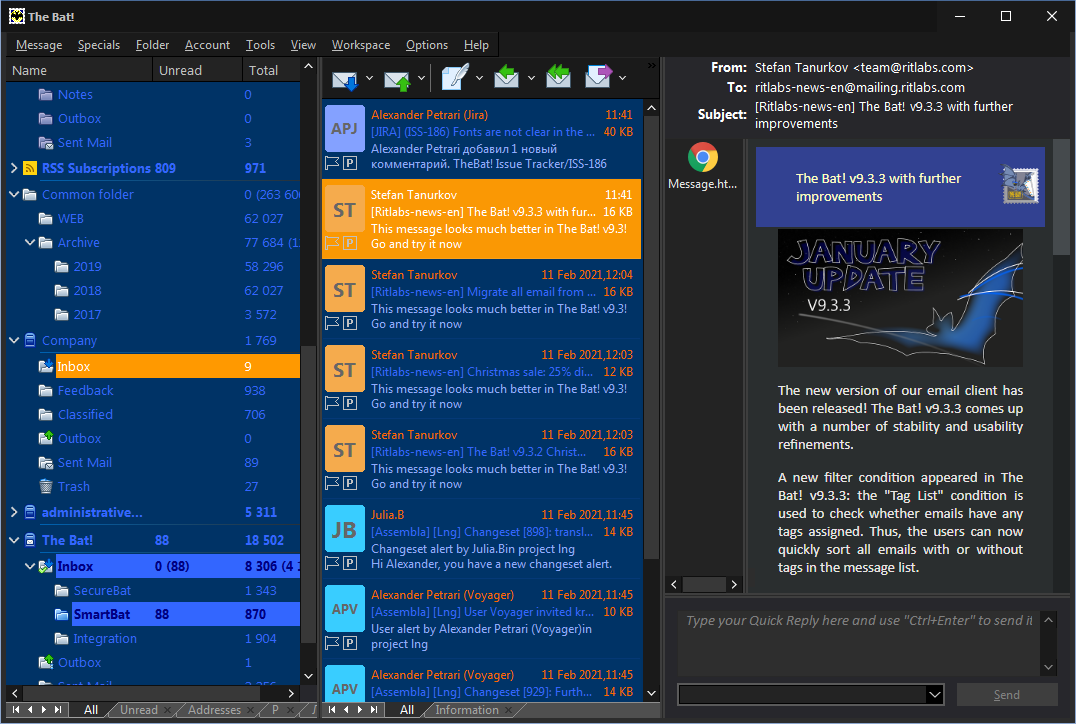Image resolution: width=1076 pixels, height=724 pixels.
Task: Open the Workspace menu
Action: pyautogui.click(x=361, y=45)
